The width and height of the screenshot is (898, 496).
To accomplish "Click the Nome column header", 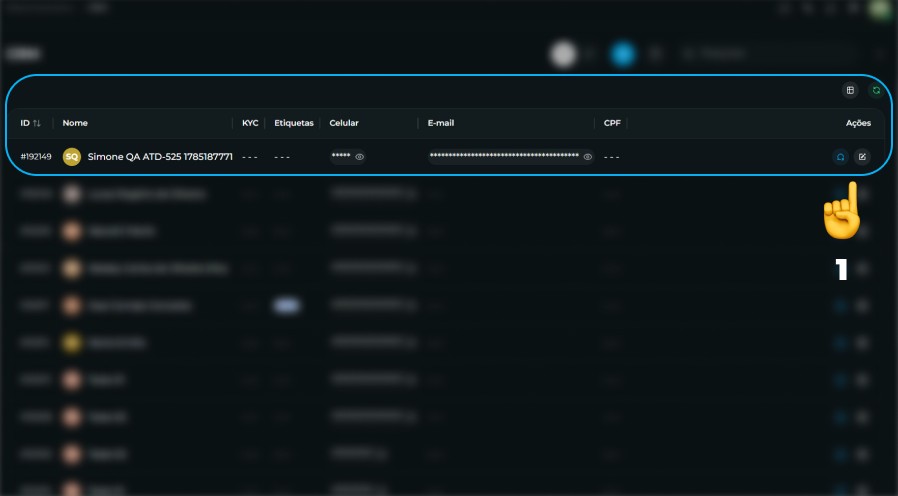I will (75, 123).
